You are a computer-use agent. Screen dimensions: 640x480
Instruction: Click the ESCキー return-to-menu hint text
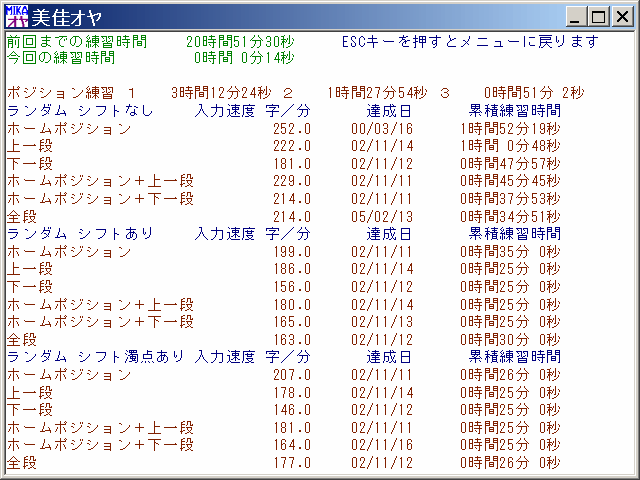coord(470,42)
